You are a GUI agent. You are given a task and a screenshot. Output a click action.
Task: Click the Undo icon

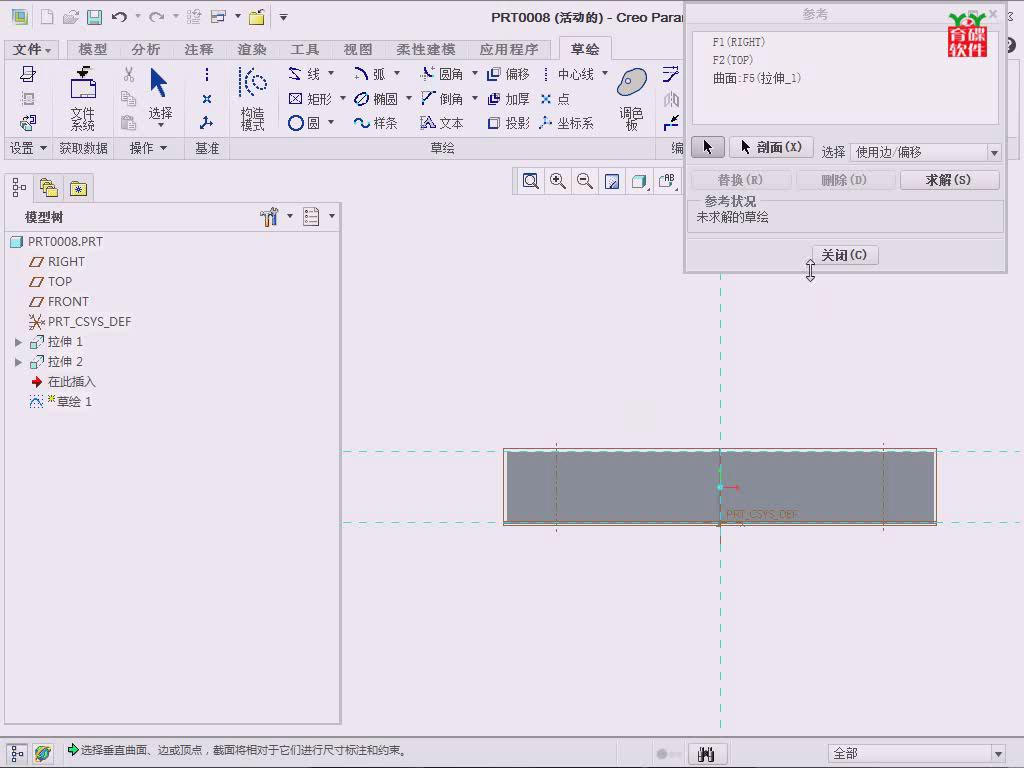tap(119, 17)
